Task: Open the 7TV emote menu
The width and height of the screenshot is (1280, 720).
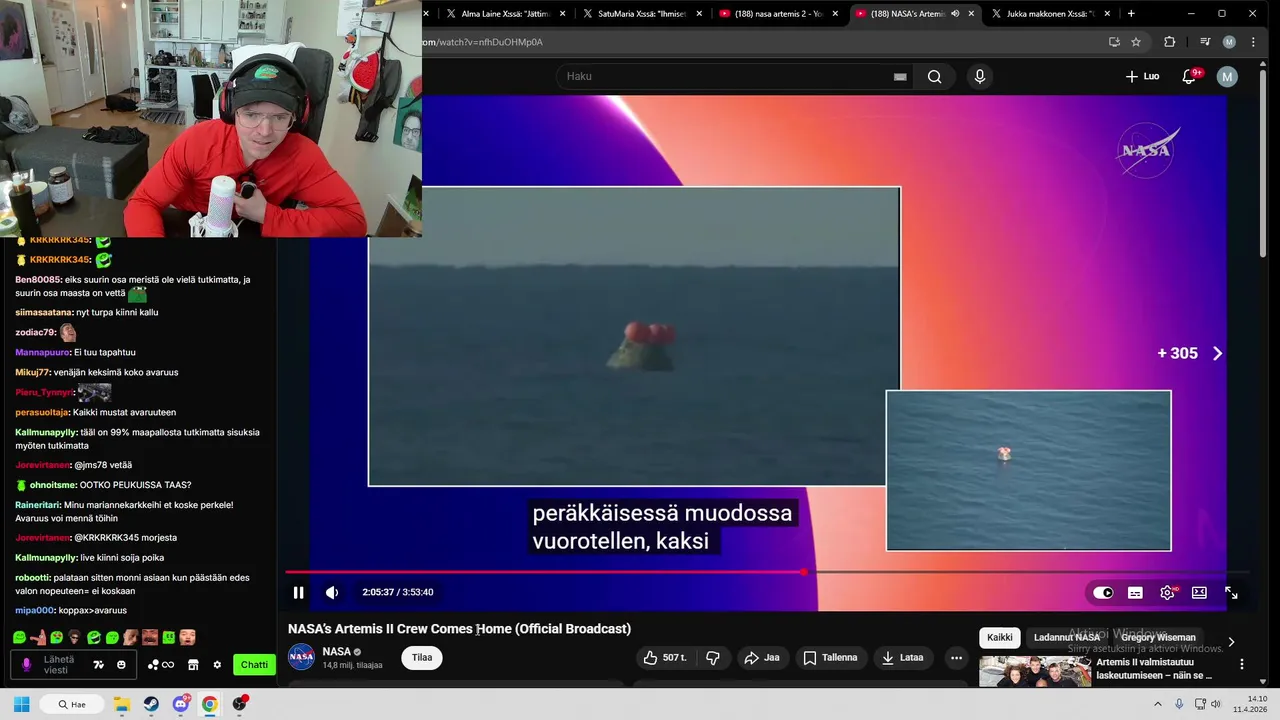Action: [x=99, y=664]
